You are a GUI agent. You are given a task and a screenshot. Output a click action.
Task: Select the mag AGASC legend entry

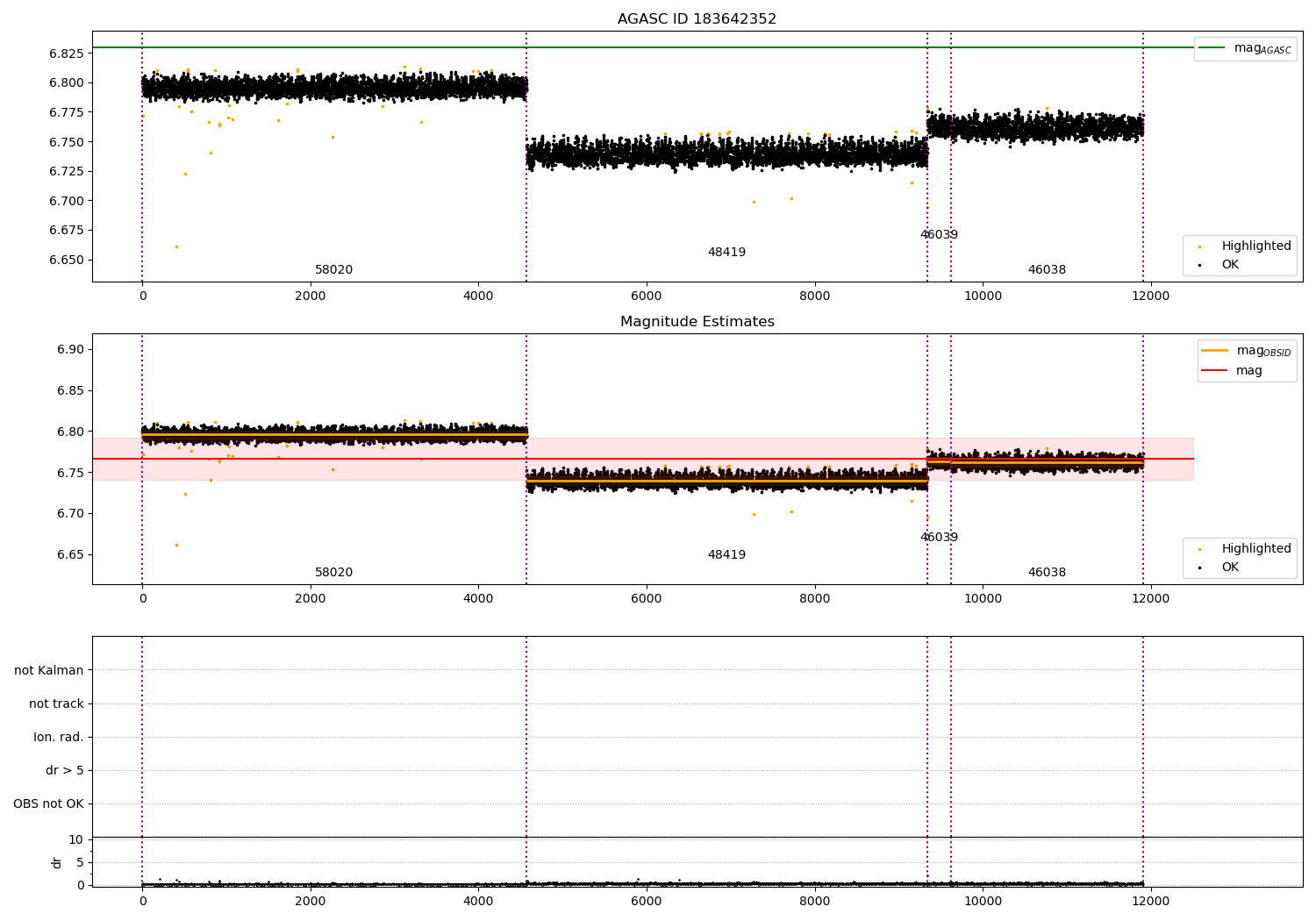1245,48
